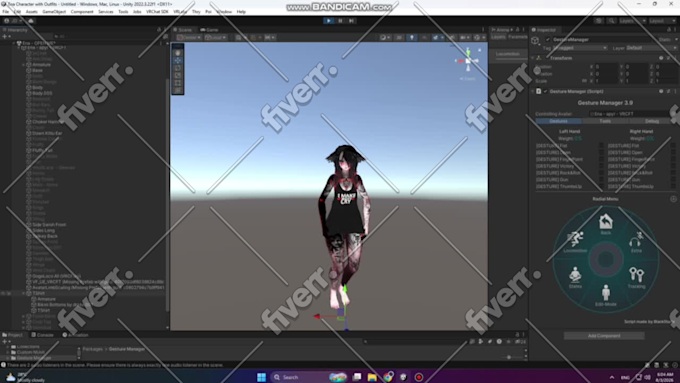
Task: Open the Windows Start button
Action: [261, 377]
